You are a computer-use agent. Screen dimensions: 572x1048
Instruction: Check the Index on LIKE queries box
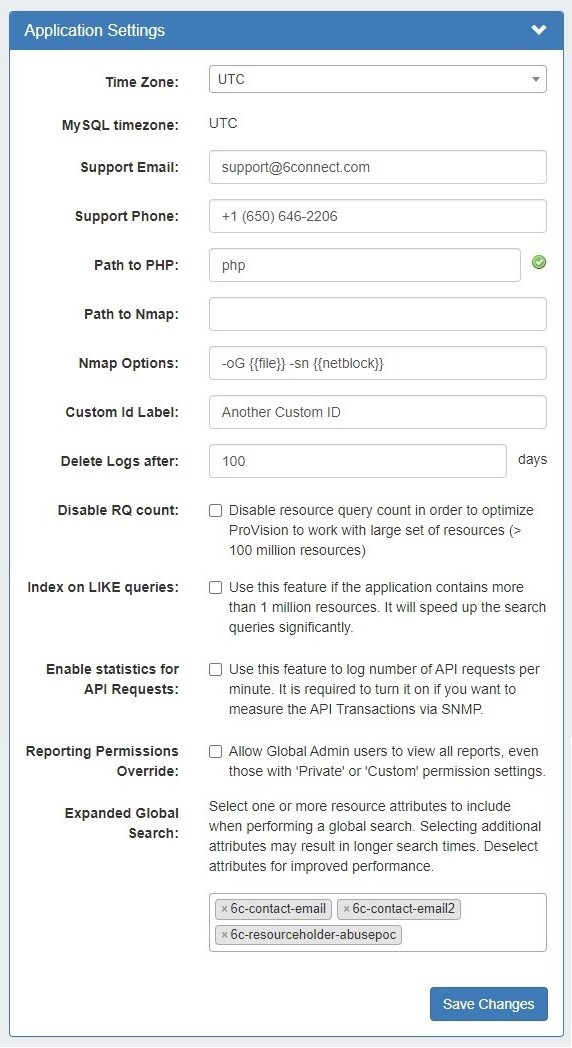pyautogui.click(x=215, y=587)
